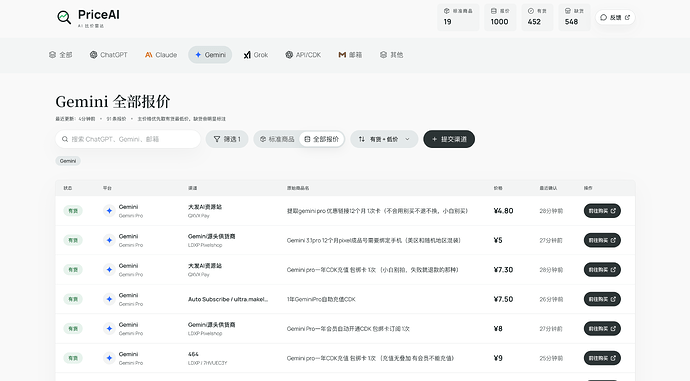Open the PriceAI home title link
The image size is (690, 381).
click(x=99, y=15)
